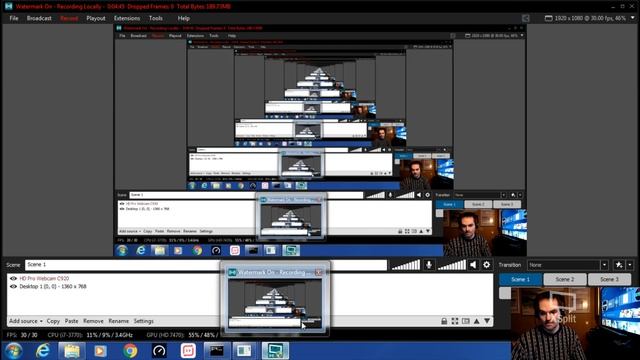Screen dimensions: 640x360
Task: Open audio settings gear icon
Action: point(487,265)
